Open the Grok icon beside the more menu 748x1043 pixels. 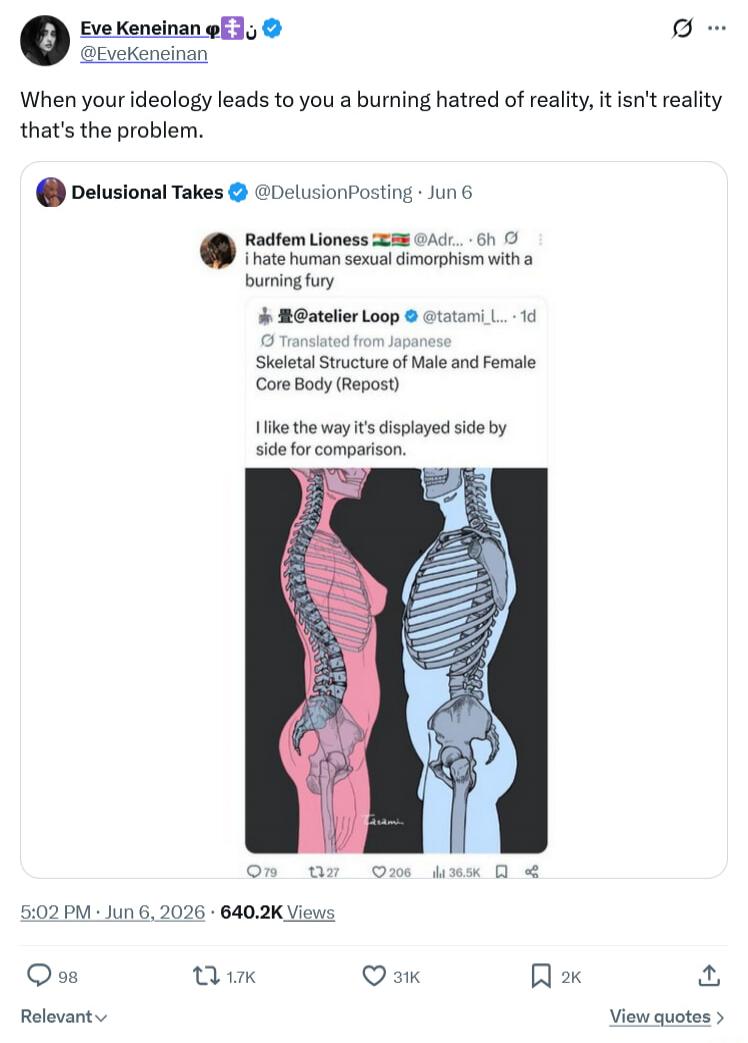[x=683, y=29]
